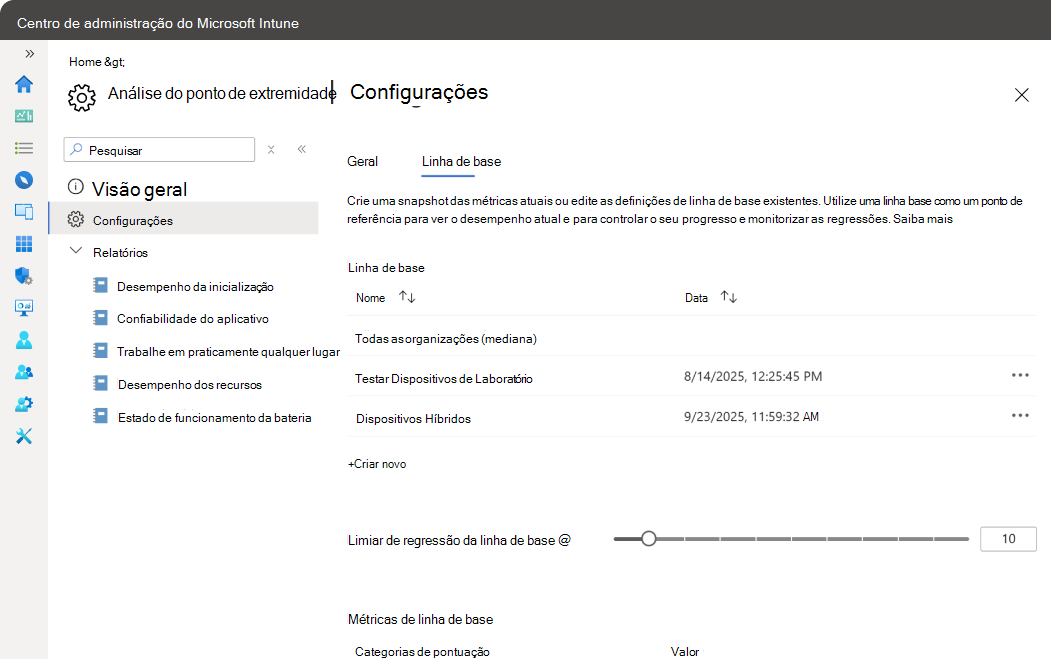The image size is (1051, 659).
Task: Click the Saiba mais link
Action: pyautogui.click(x=922, y=219)
